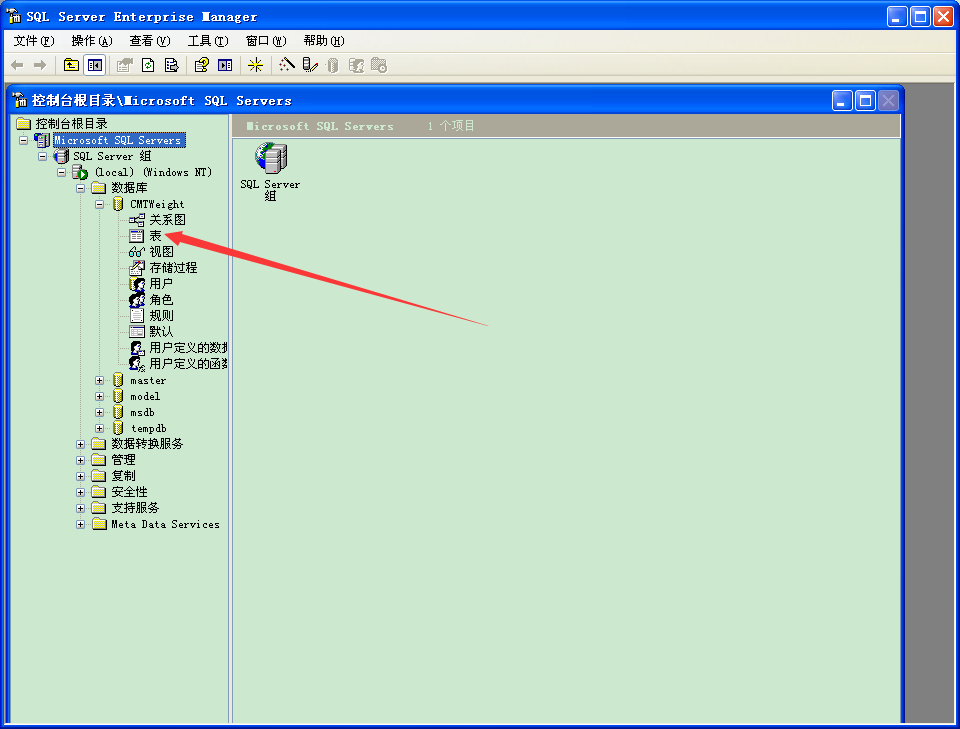960x729 pixels.
Task: Collapse the SQL Server 组 node in the tree
Action: (x=42, y=156)
